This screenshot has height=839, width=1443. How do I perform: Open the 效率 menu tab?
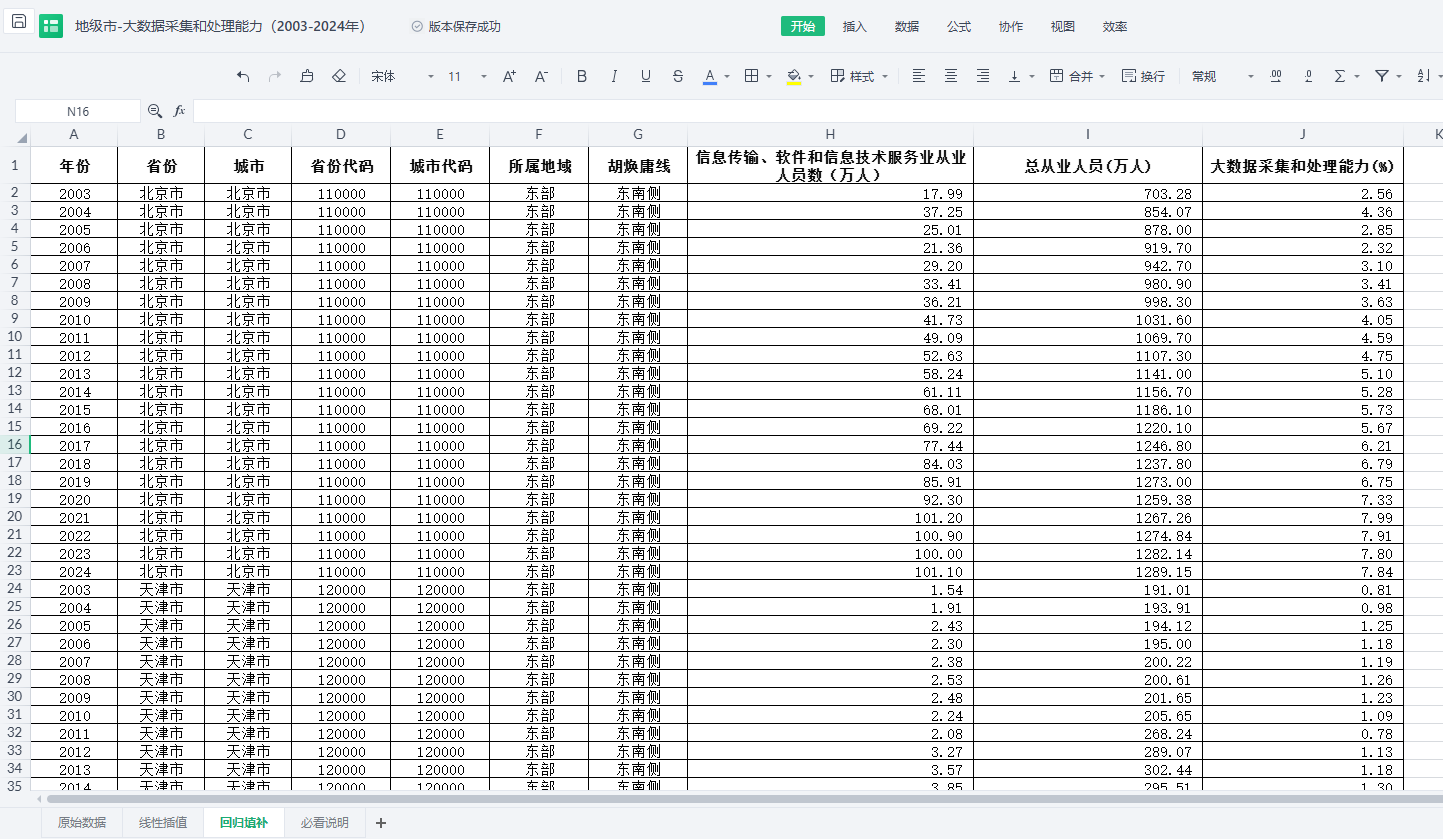click(1115, 27)
